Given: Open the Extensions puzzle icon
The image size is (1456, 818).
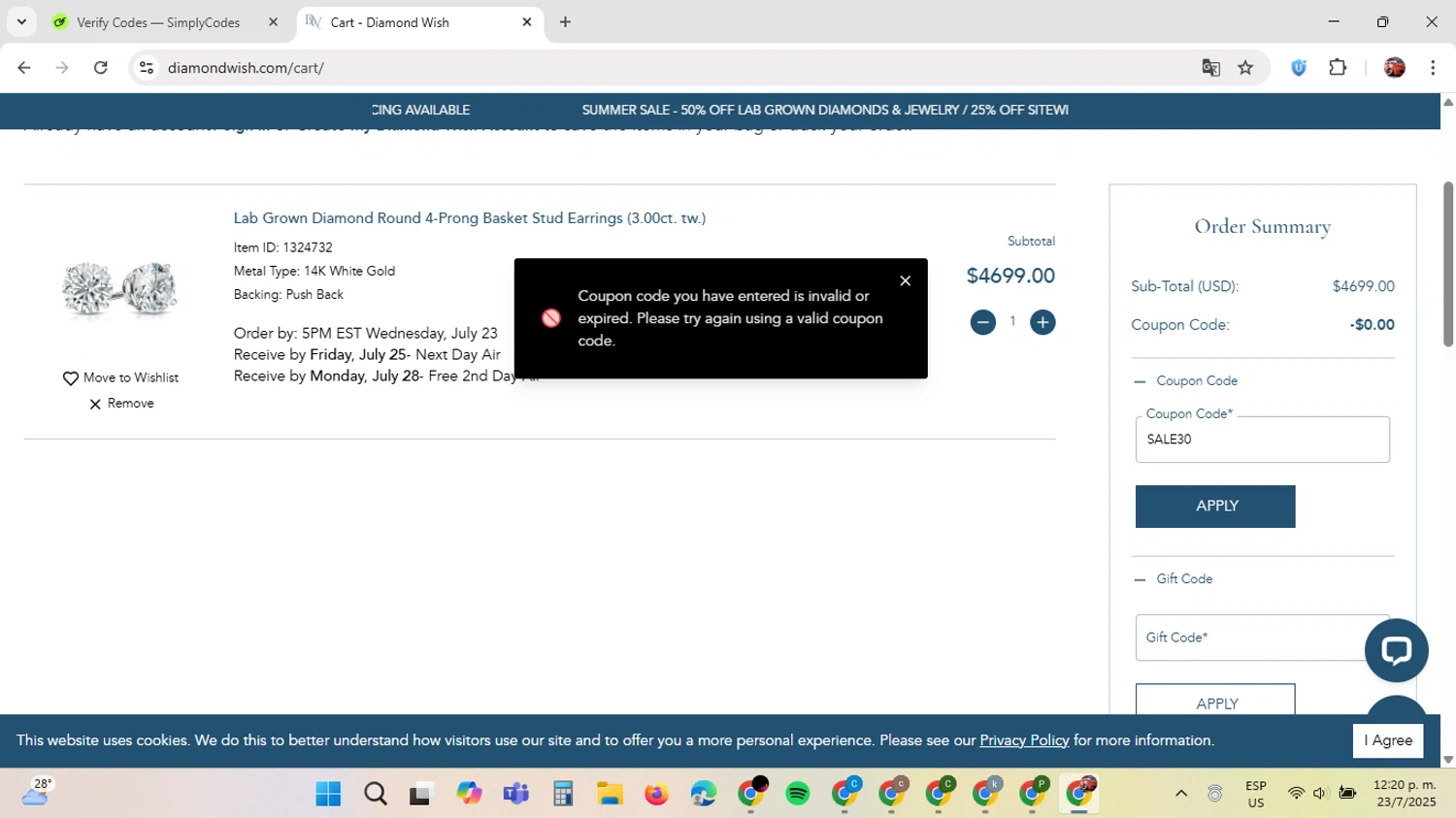Looking at the screenshot, I should pos(1338,68).
